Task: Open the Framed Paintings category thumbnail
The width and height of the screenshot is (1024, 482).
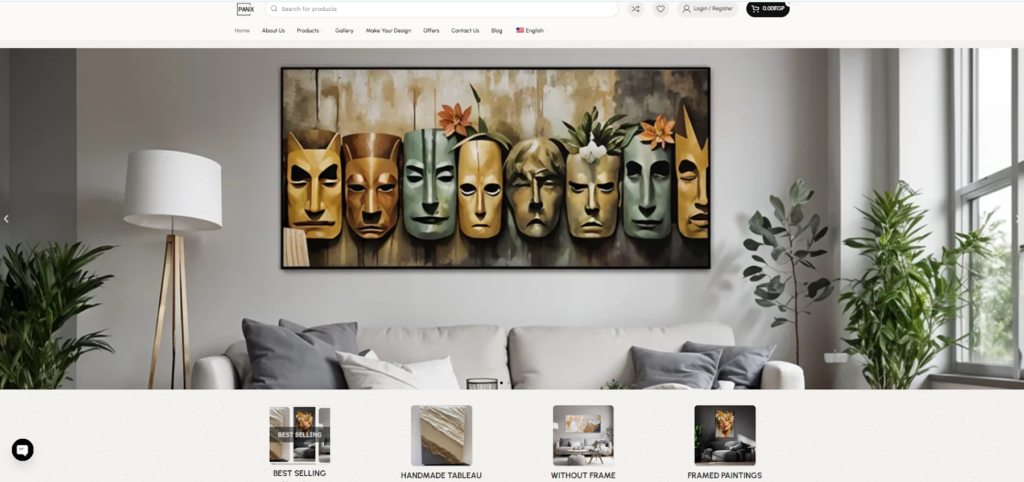Action: tap(725, 435)
